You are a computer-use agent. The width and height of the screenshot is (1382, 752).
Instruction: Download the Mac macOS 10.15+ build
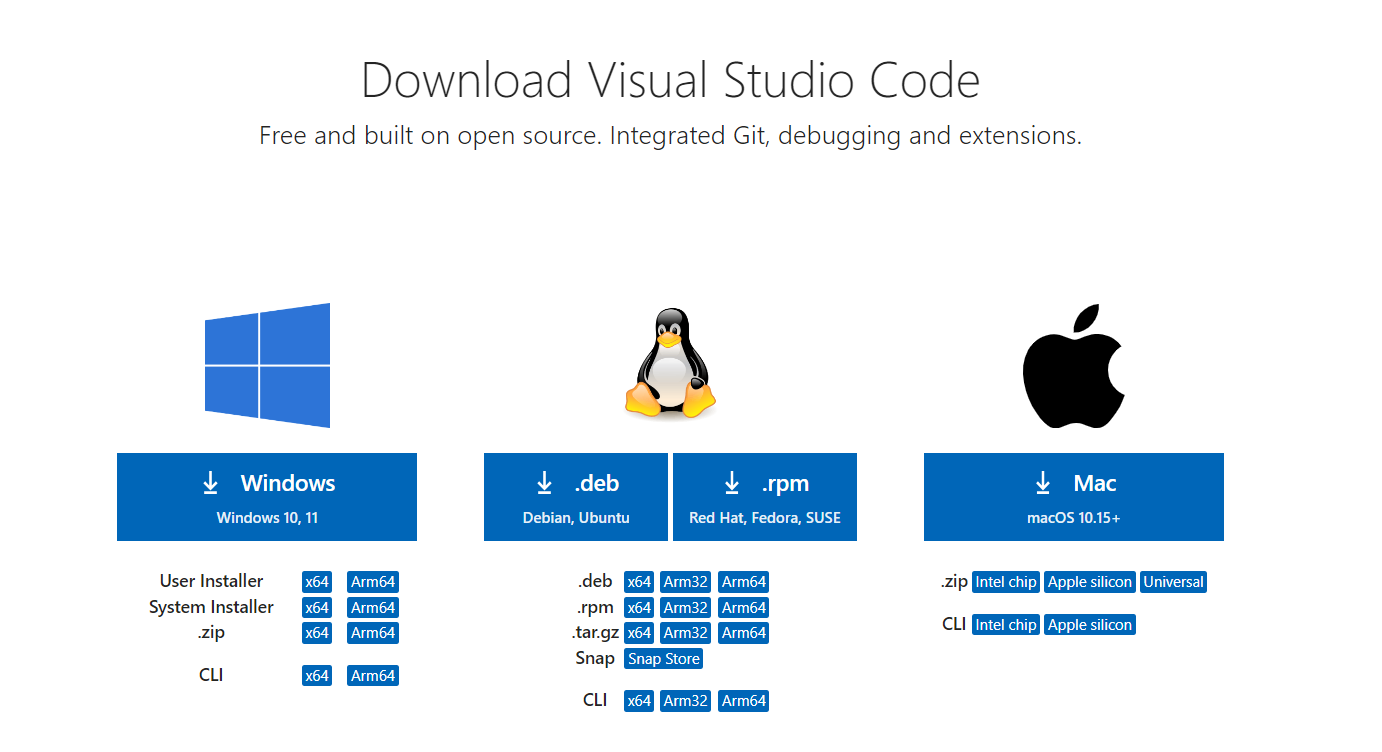point(1074,497)
